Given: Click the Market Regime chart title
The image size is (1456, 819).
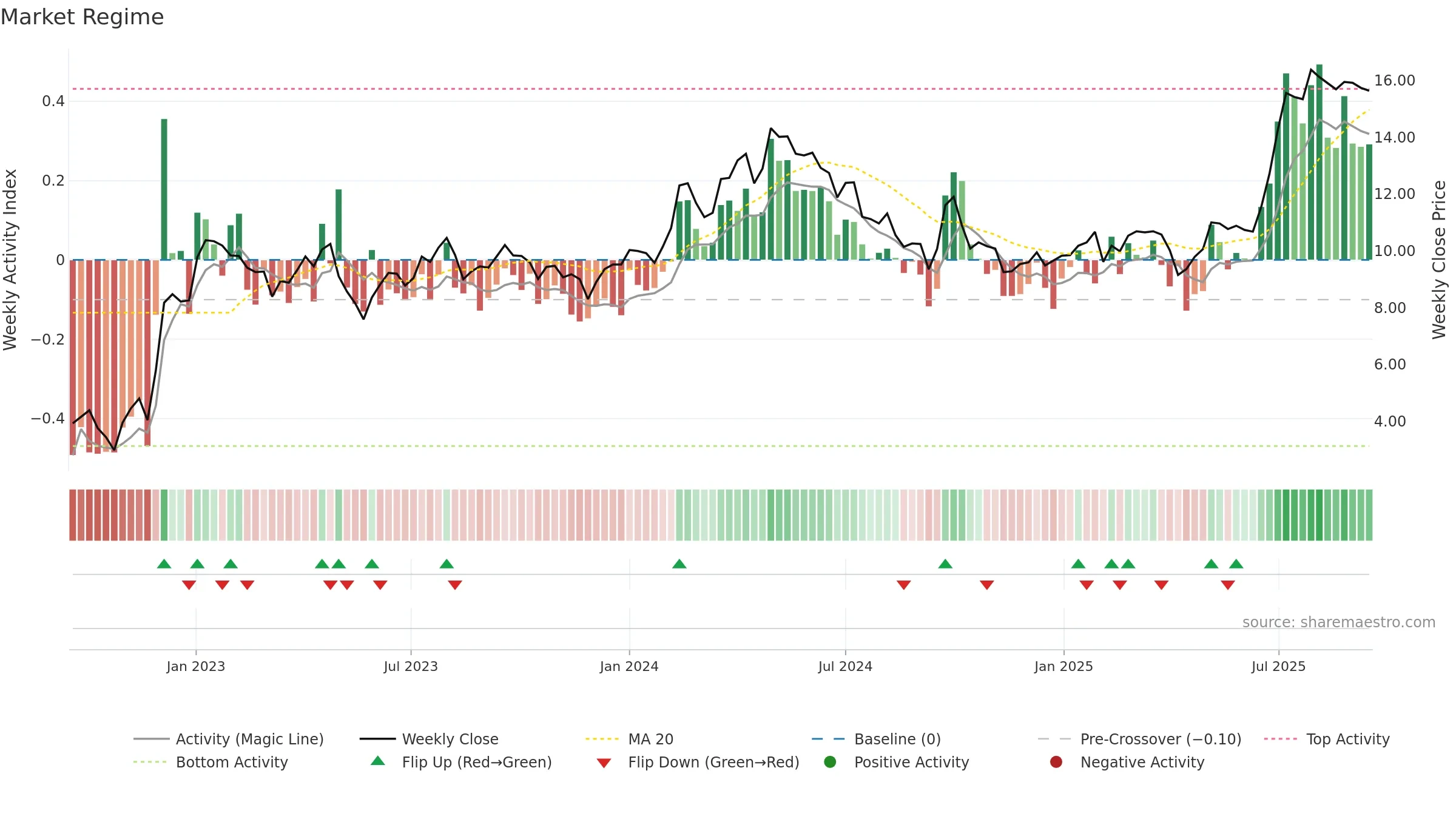Looking at the screenshot, I should 83,17.
